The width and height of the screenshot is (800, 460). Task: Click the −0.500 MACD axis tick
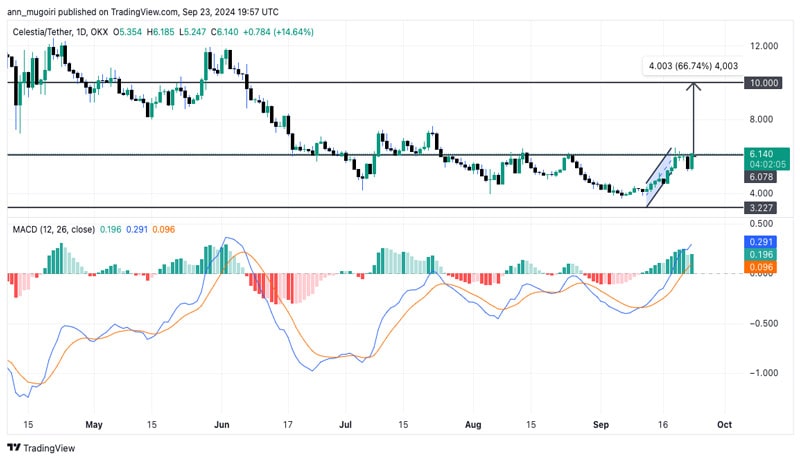(x=764, y=323)
